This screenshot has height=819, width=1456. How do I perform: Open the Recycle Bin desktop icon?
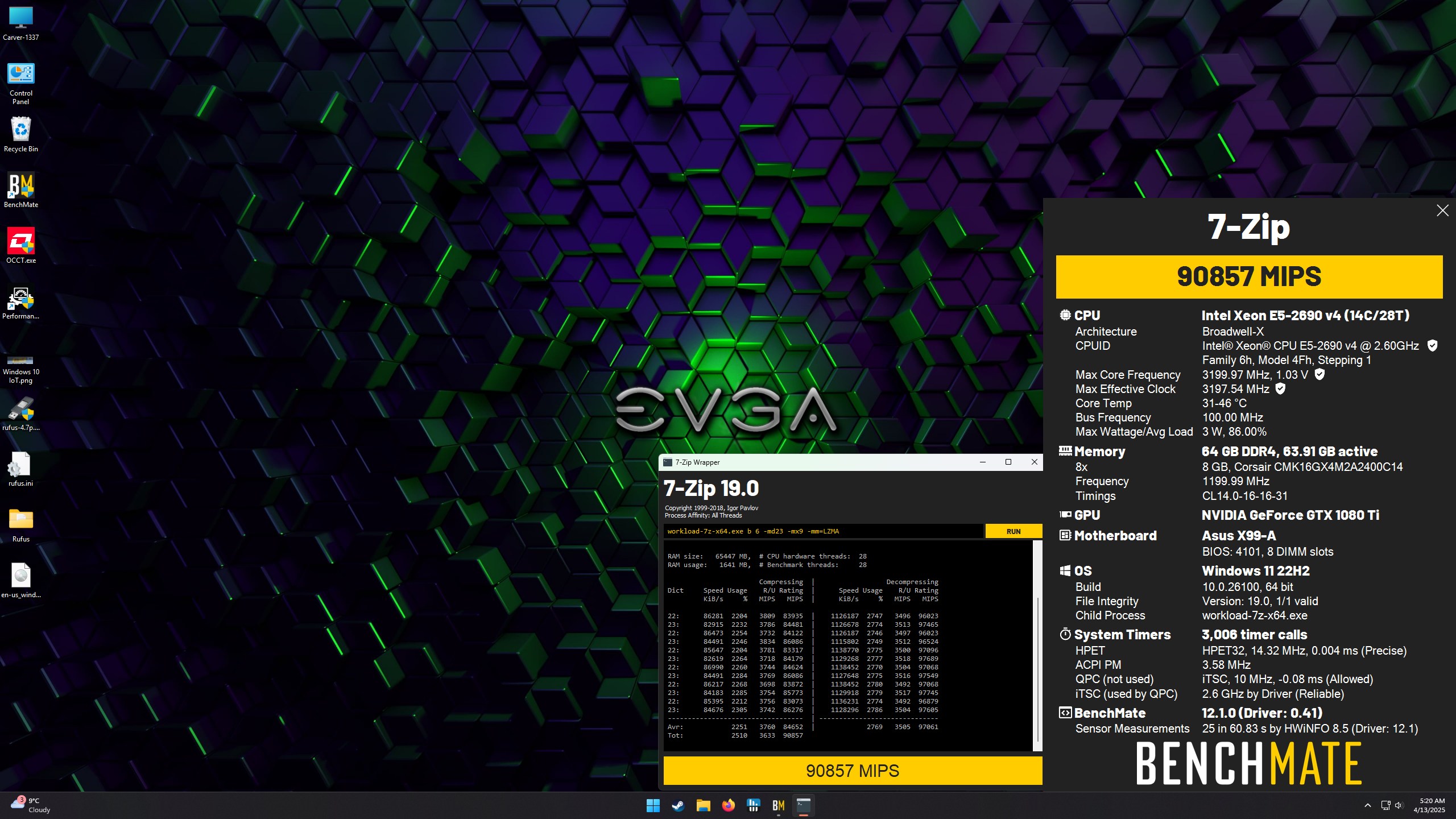click(x=21, y=135)
